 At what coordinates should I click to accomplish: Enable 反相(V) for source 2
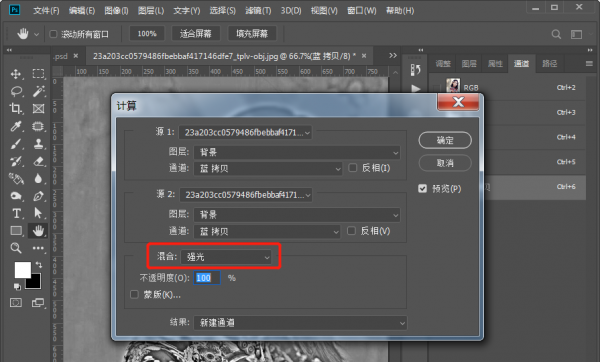click(351, 231)
